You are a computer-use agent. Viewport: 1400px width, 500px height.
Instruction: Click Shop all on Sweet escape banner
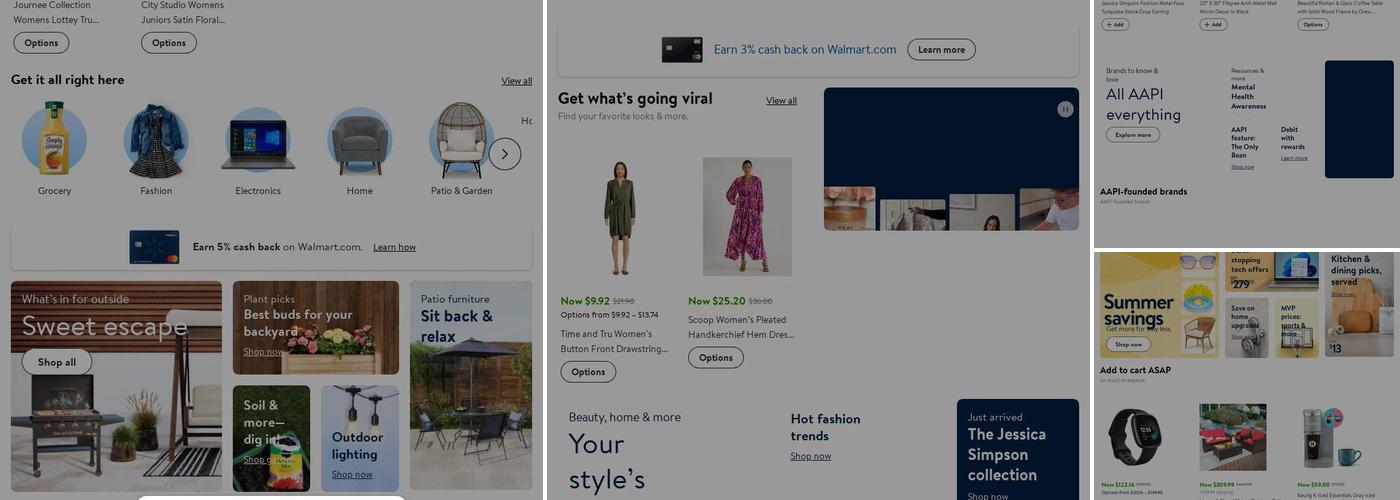pos(57,362)
